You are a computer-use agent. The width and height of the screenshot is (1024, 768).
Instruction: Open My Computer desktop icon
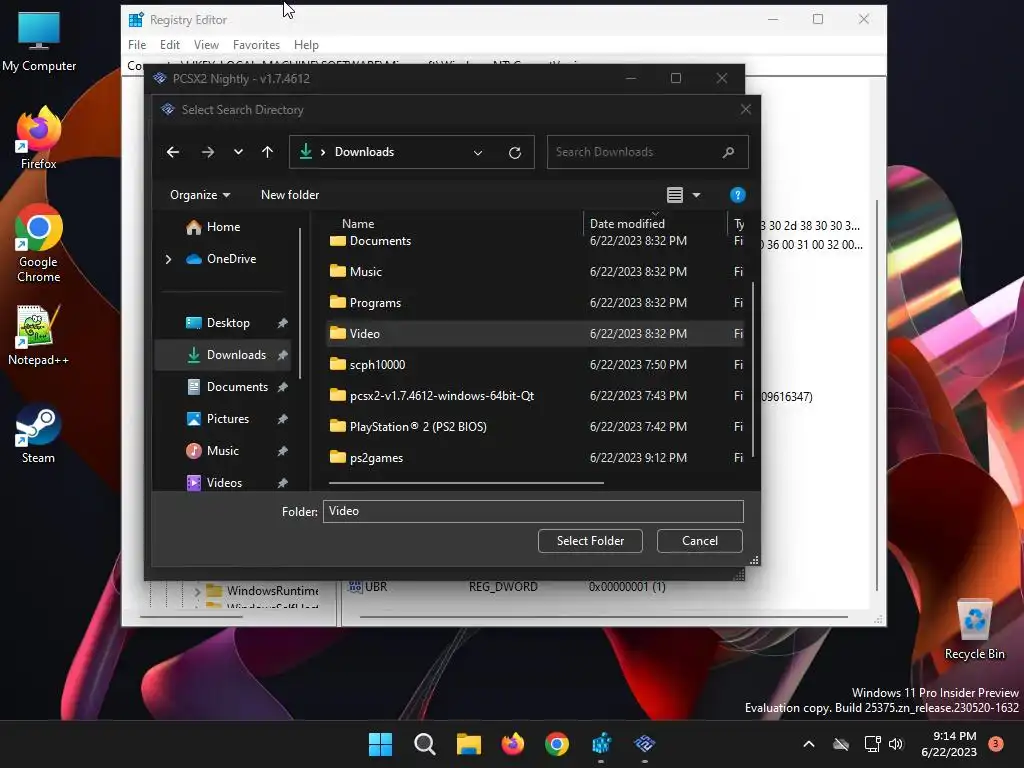pyautogui.click(x=39, y=42)
